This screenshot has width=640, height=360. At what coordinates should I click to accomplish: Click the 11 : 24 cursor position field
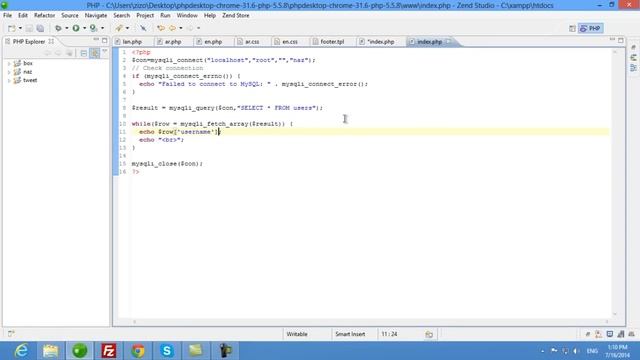389,334
